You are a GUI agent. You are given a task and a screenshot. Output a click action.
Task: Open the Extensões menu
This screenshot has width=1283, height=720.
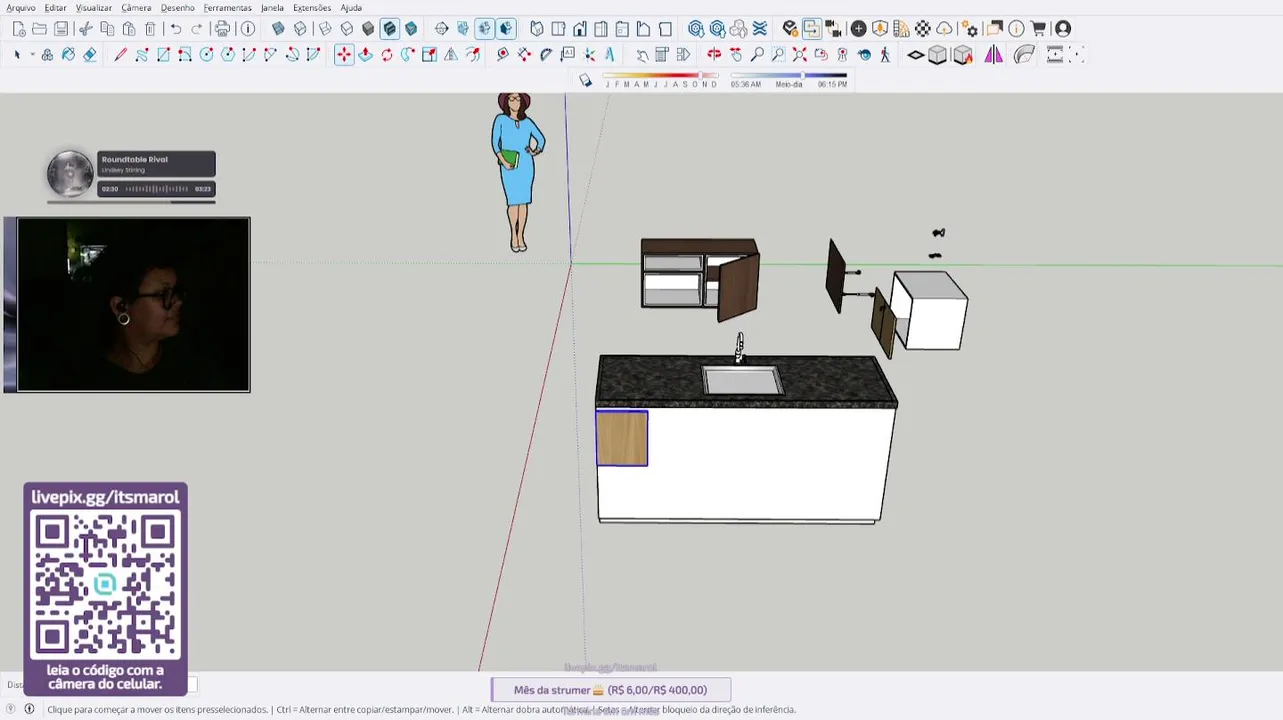coord(312,8)
